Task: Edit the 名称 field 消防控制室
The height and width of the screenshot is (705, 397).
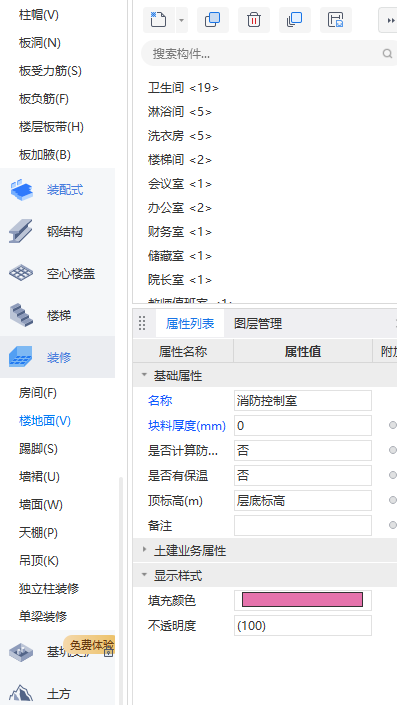Action: coord(303,401)
